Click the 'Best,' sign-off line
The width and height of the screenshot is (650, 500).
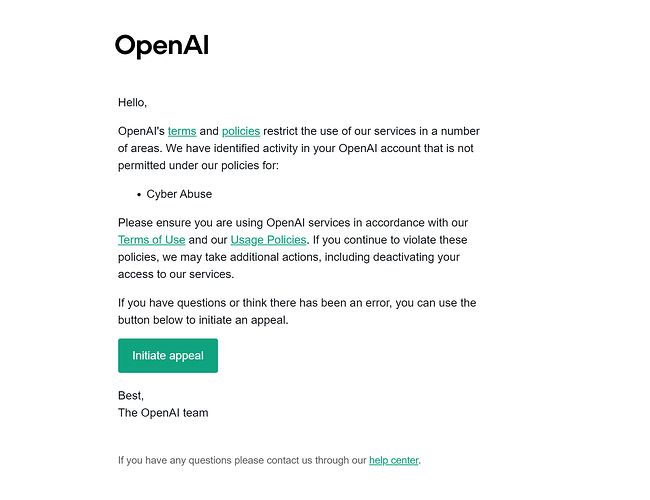(x=131, y=396)
